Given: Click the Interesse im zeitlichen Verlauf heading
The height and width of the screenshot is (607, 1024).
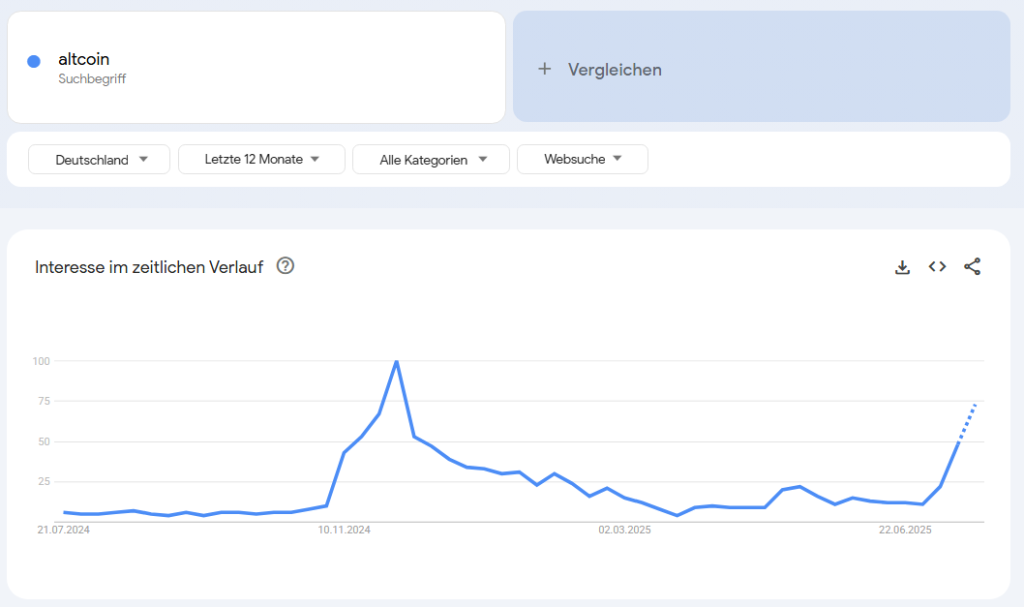Looking at the screenshot, I should tap(149, 267).
